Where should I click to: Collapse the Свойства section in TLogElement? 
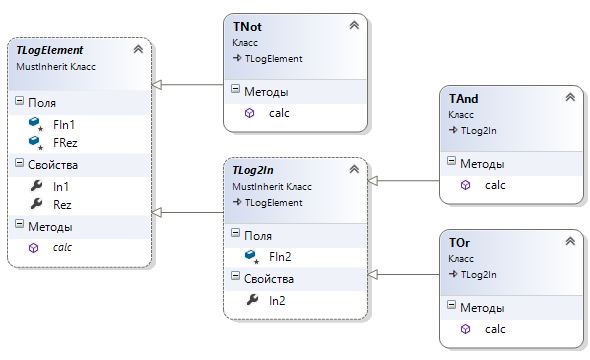point(19,163)
